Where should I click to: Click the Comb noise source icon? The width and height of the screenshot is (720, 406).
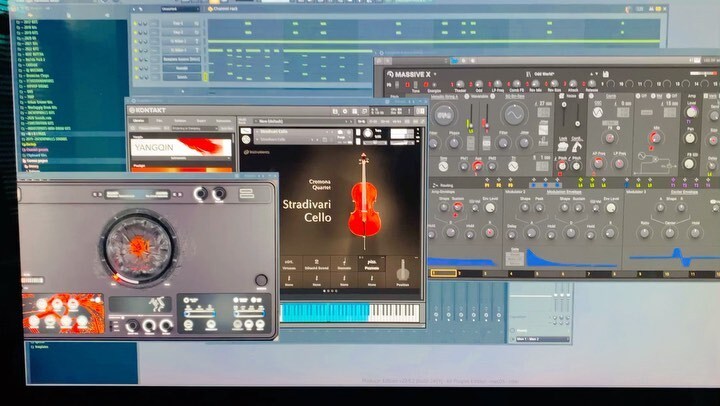click(577, 146)
